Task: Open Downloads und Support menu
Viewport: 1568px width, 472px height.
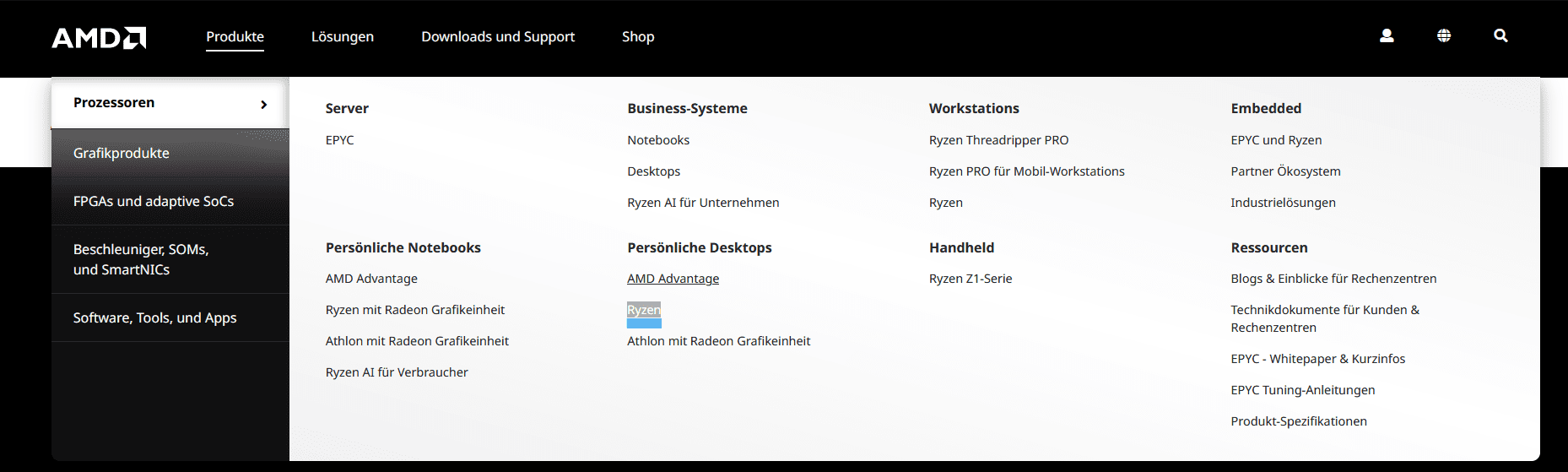Action: click(x=498, y=36)
